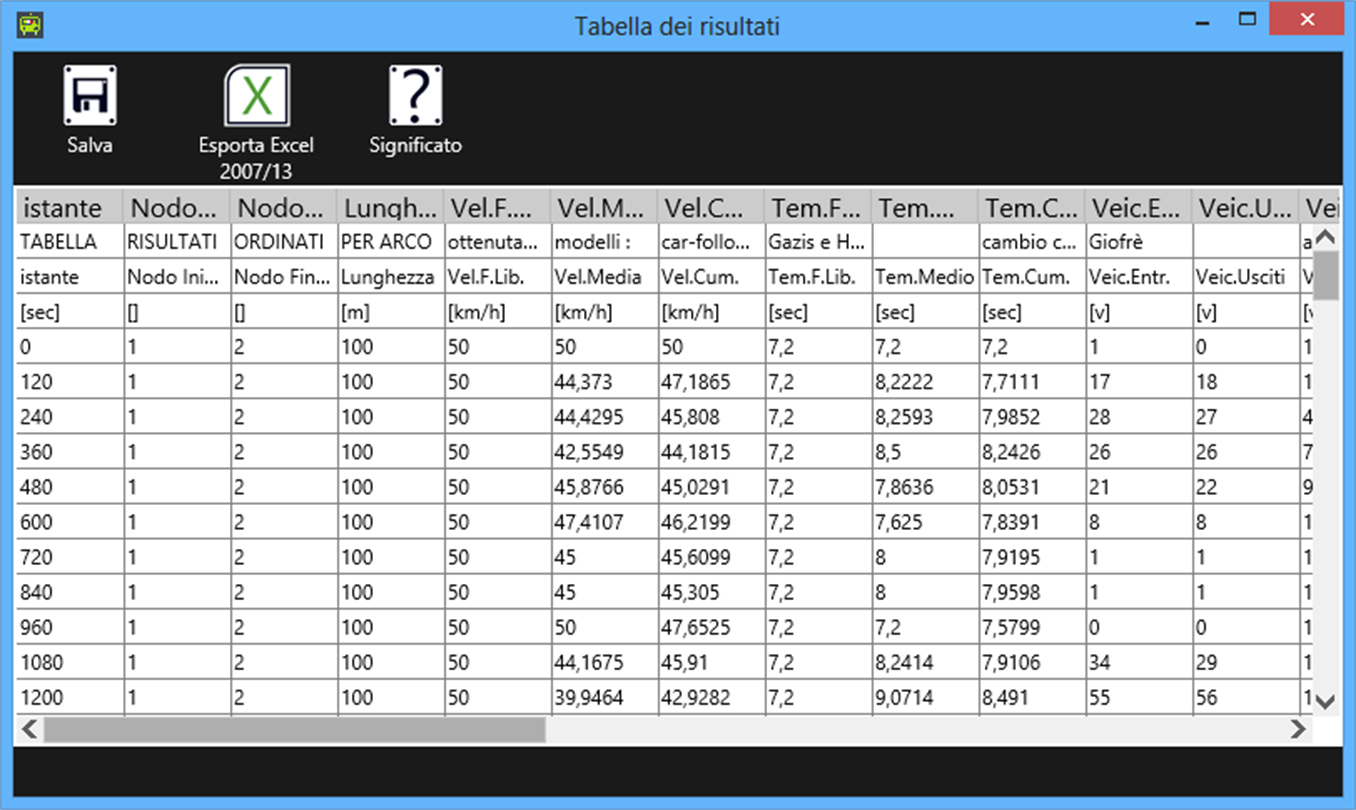
Task: Click the Vel.M... column header
Action: pyautogui.click(x=604, y=207)
